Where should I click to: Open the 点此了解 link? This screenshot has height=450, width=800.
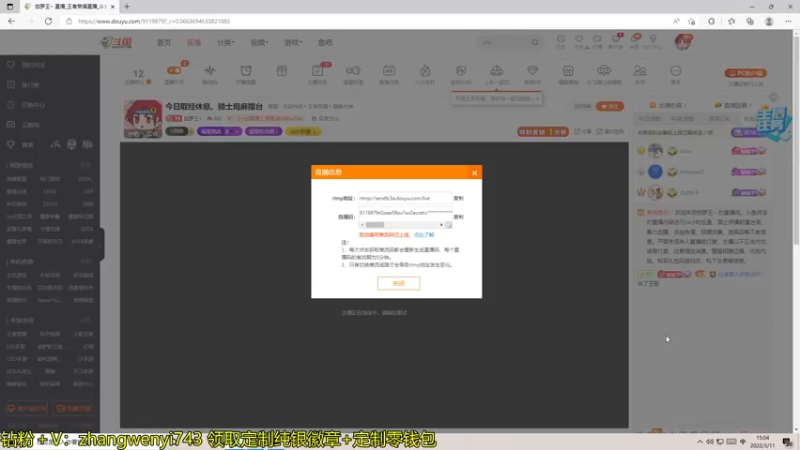pos(424,235)
